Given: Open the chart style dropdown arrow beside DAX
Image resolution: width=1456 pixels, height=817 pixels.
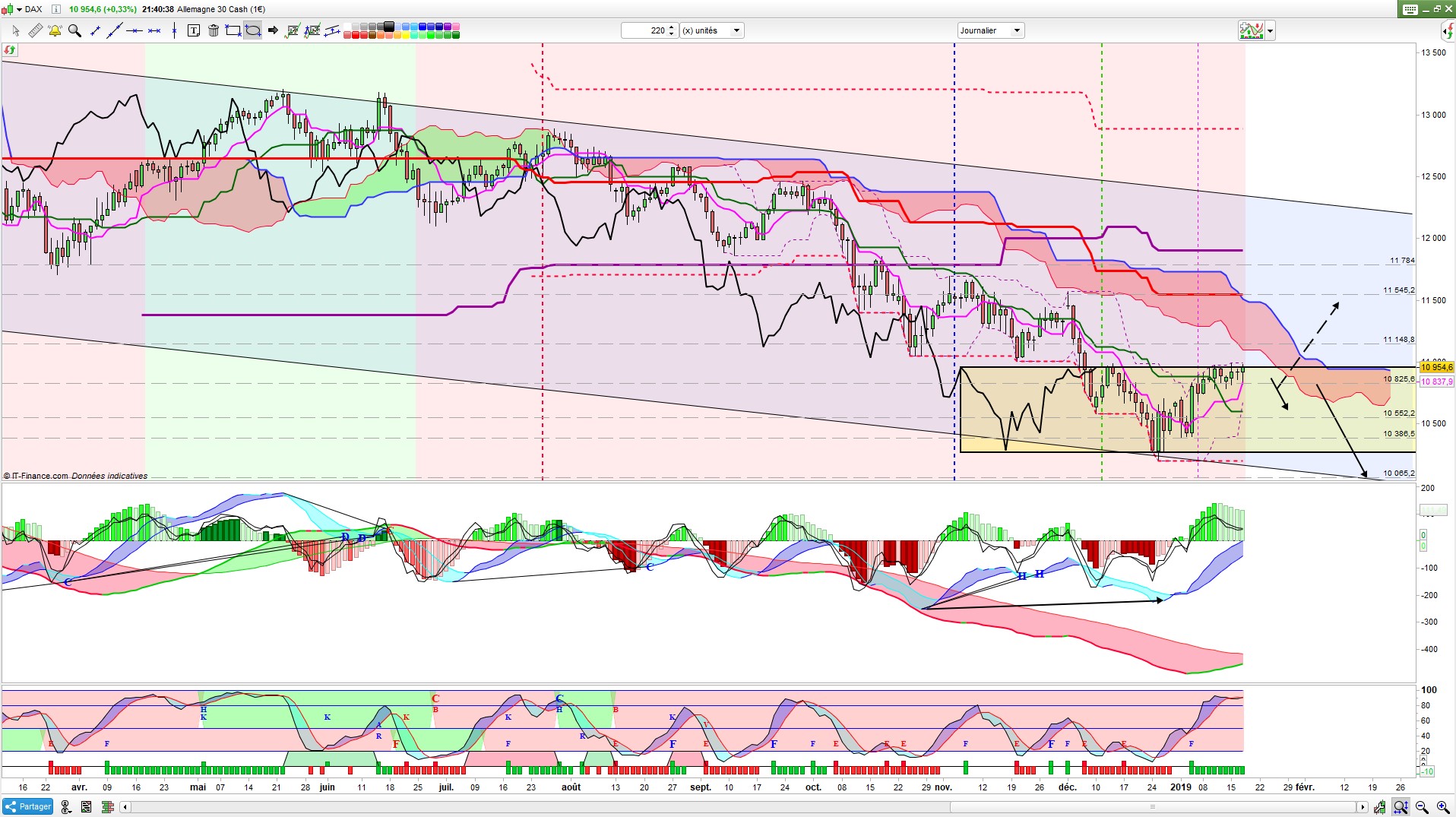Looking at the screenshot, I should pos(19,9).
